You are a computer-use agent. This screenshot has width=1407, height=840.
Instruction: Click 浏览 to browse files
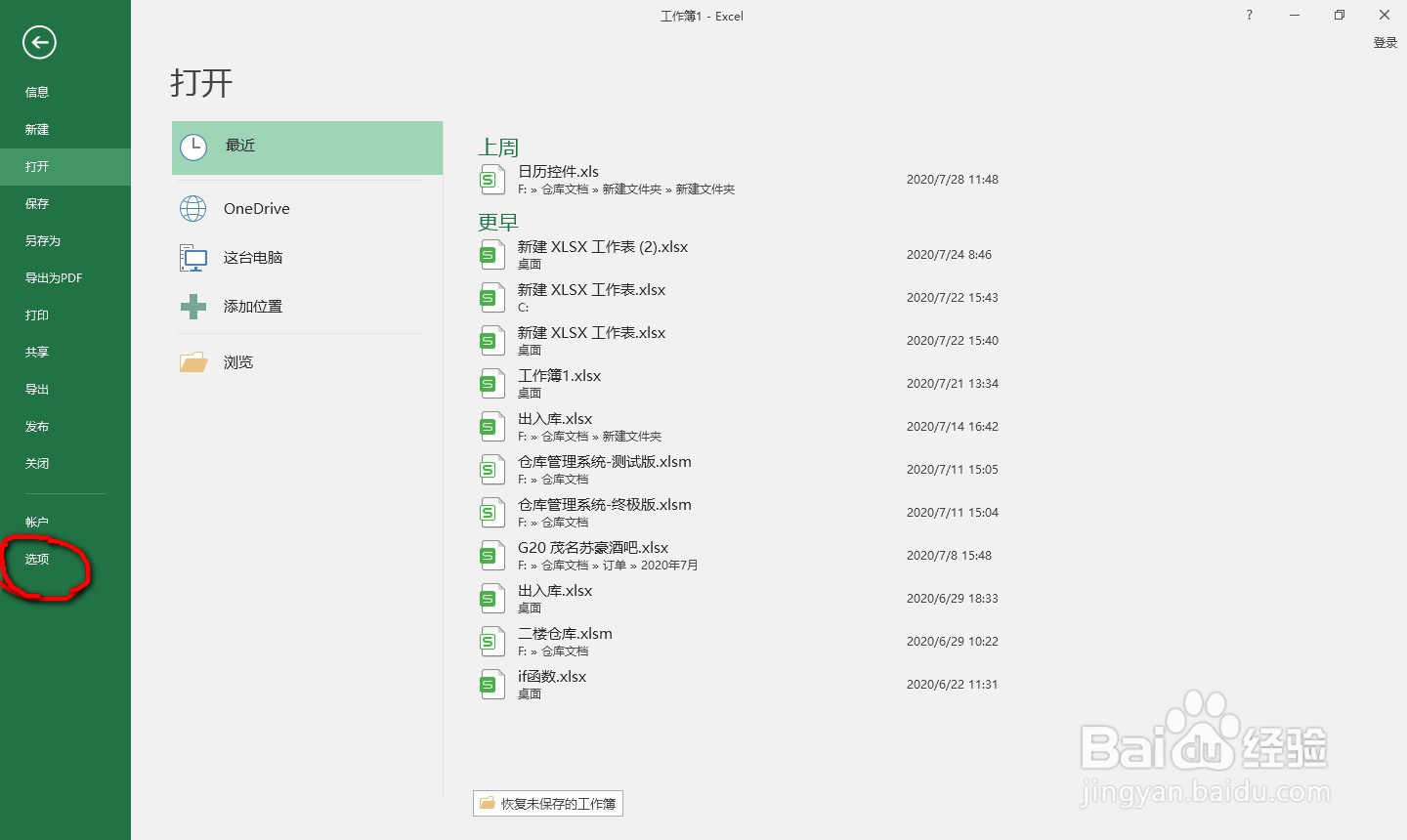coord(307,362)
